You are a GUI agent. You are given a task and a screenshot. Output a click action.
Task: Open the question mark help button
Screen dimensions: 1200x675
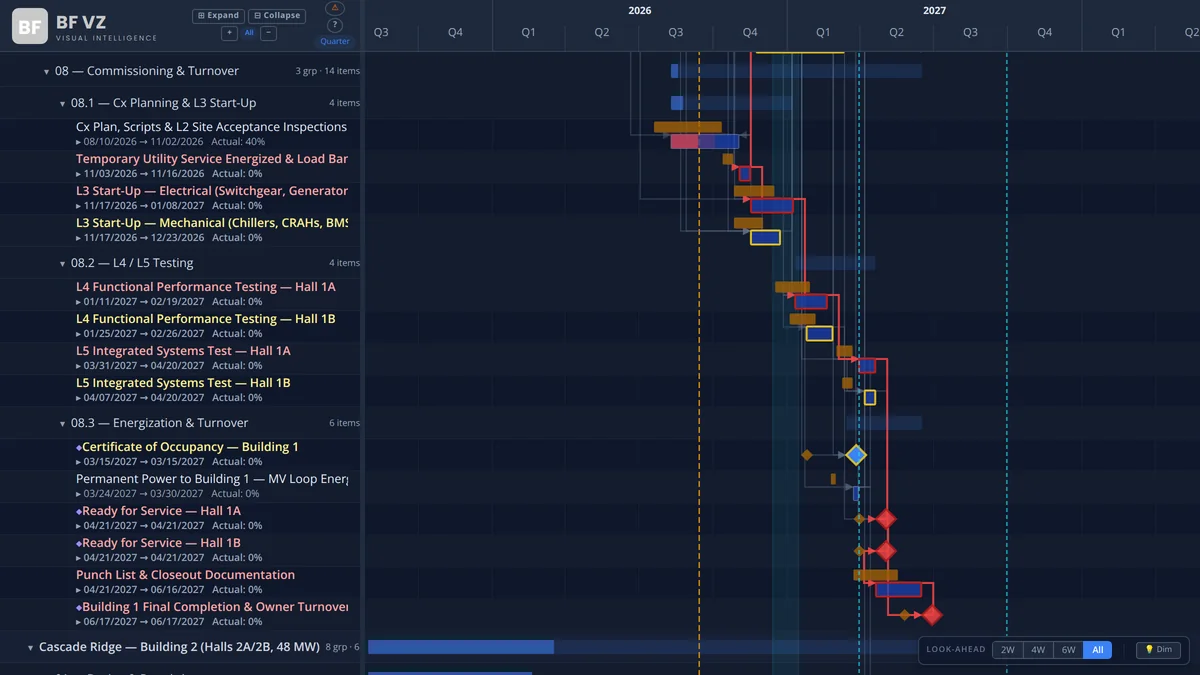coord(335,25)
